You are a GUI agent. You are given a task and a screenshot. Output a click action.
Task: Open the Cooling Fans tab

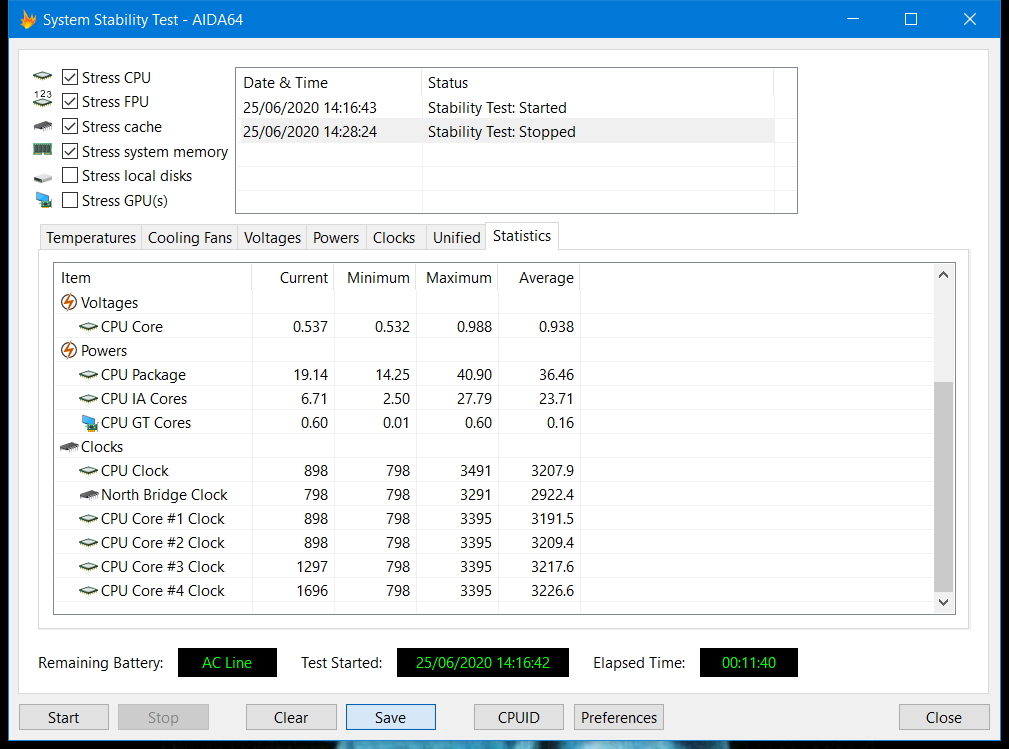tap(190, 237)
